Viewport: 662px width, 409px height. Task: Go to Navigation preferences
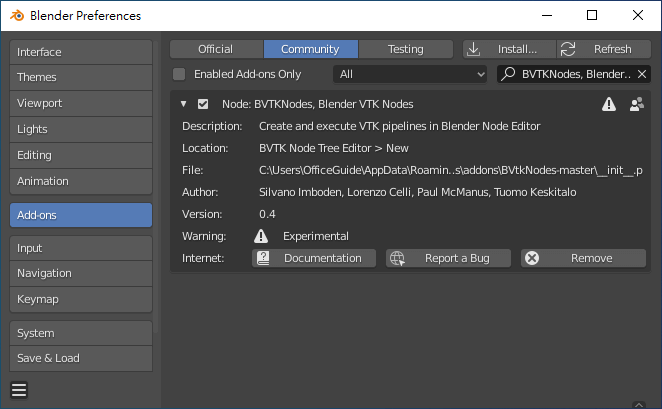(81, 274)
